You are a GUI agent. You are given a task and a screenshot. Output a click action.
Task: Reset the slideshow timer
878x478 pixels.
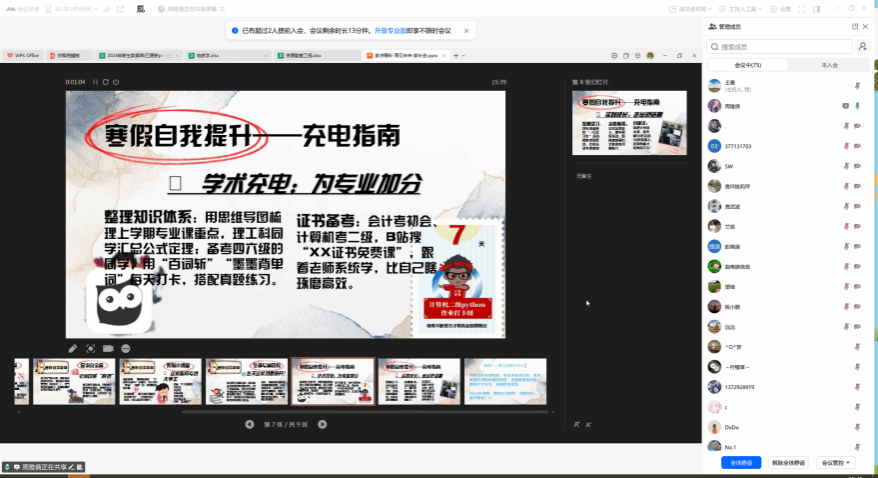coord(105,81)
